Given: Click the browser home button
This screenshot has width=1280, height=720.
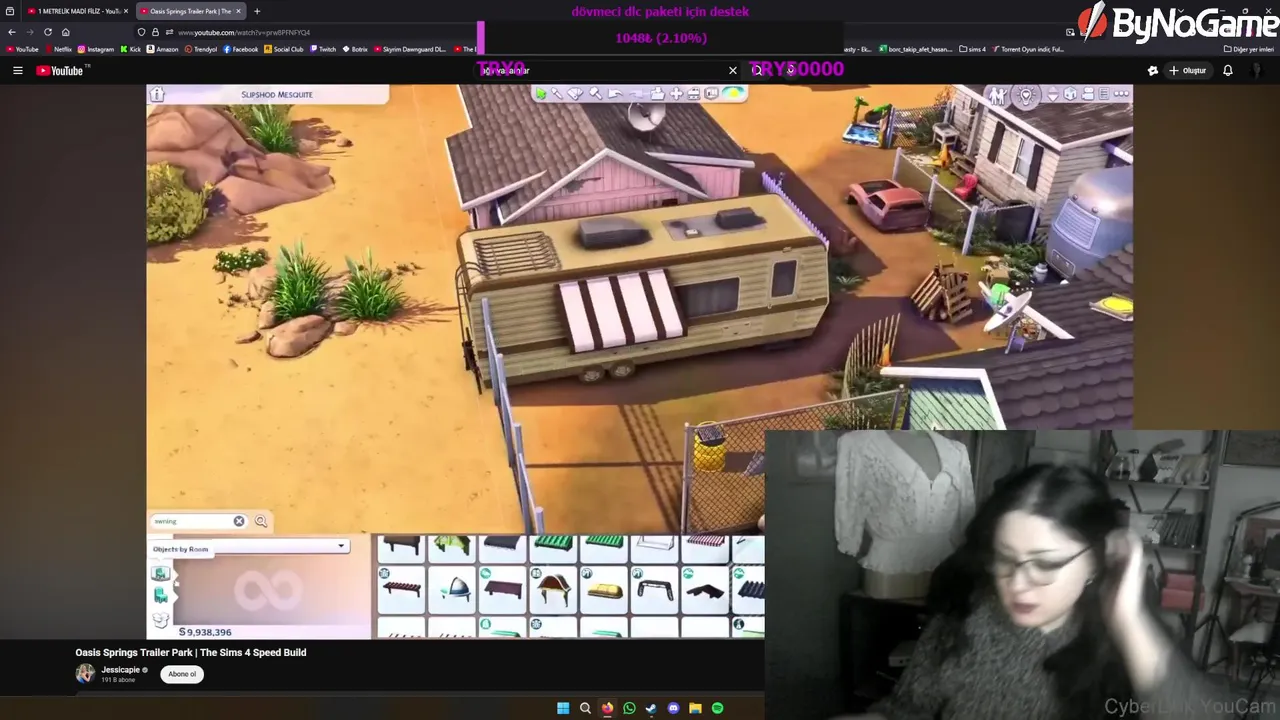Looking at the screenshot, I should [x=66, y=32].
